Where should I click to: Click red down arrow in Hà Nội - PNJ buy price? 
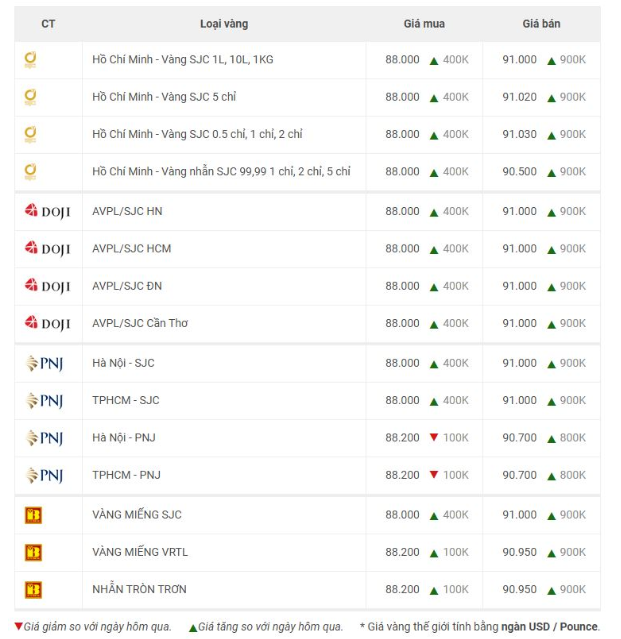434,437
